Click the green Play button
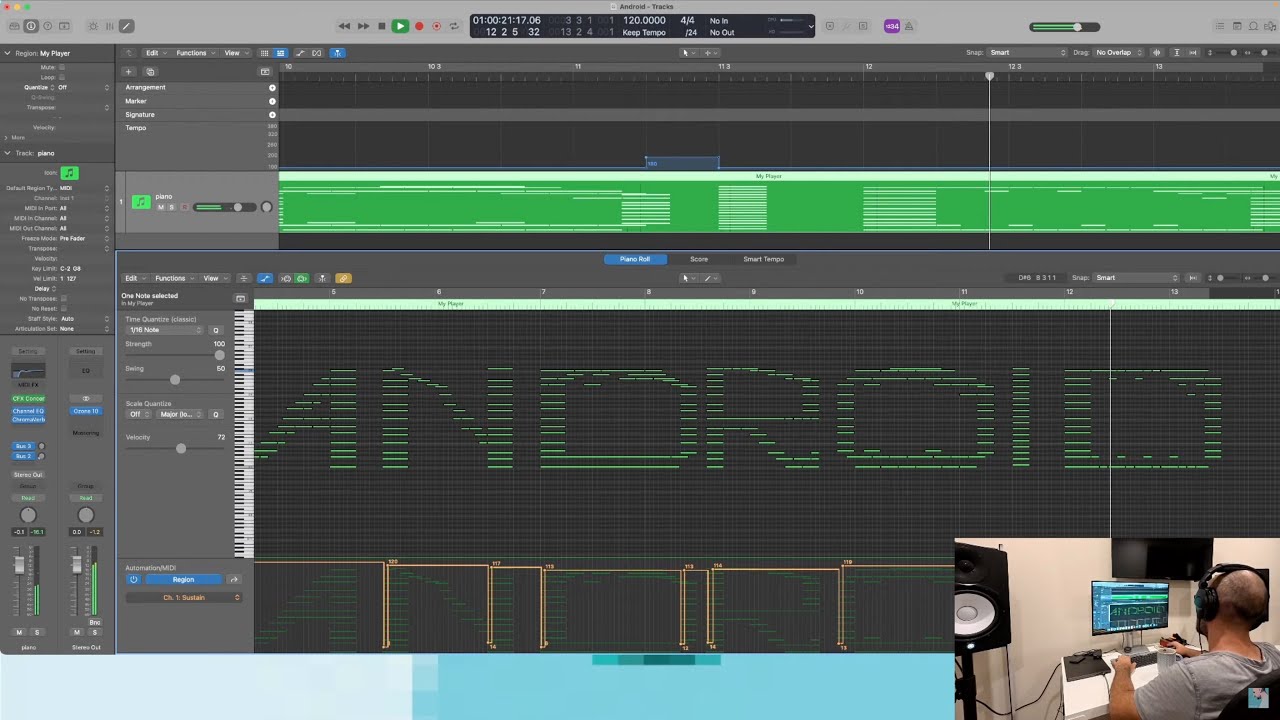Image resolution: width=1280 pixels, height=720 pixels. 400,26
